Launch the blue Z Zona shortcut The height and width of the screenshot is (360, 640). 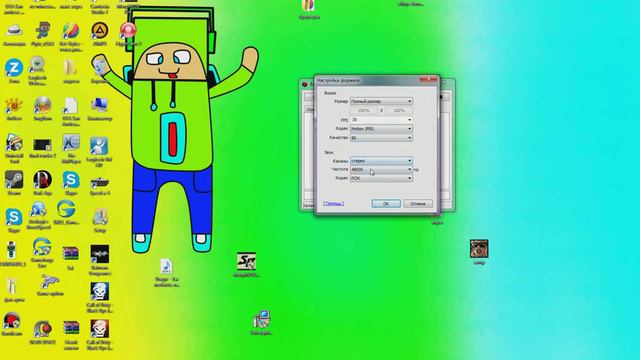pyautogui.click(x=14, y=68)
